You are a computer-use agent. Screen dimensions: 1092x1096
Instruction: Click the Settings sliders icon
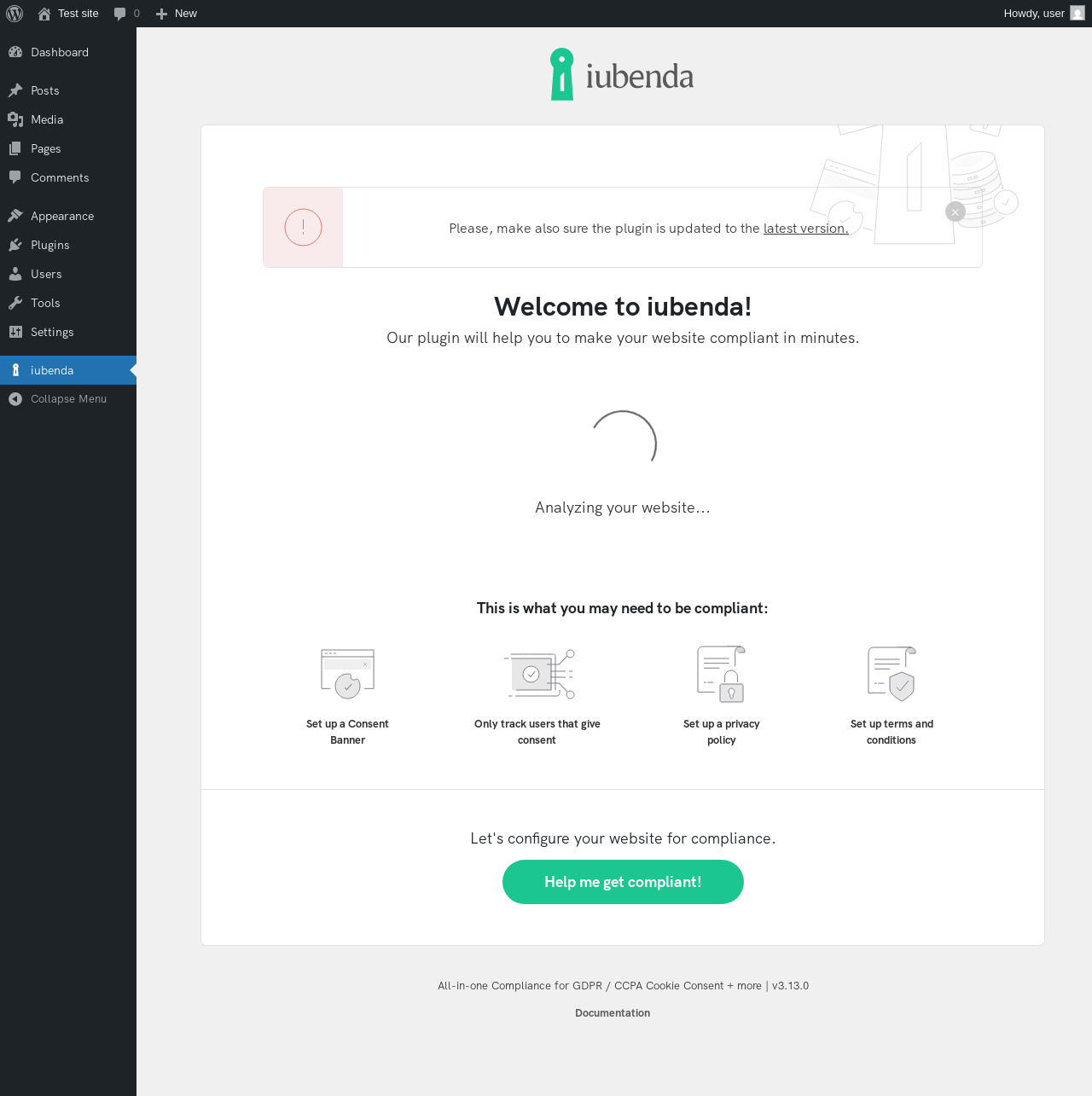pos(15,332)
